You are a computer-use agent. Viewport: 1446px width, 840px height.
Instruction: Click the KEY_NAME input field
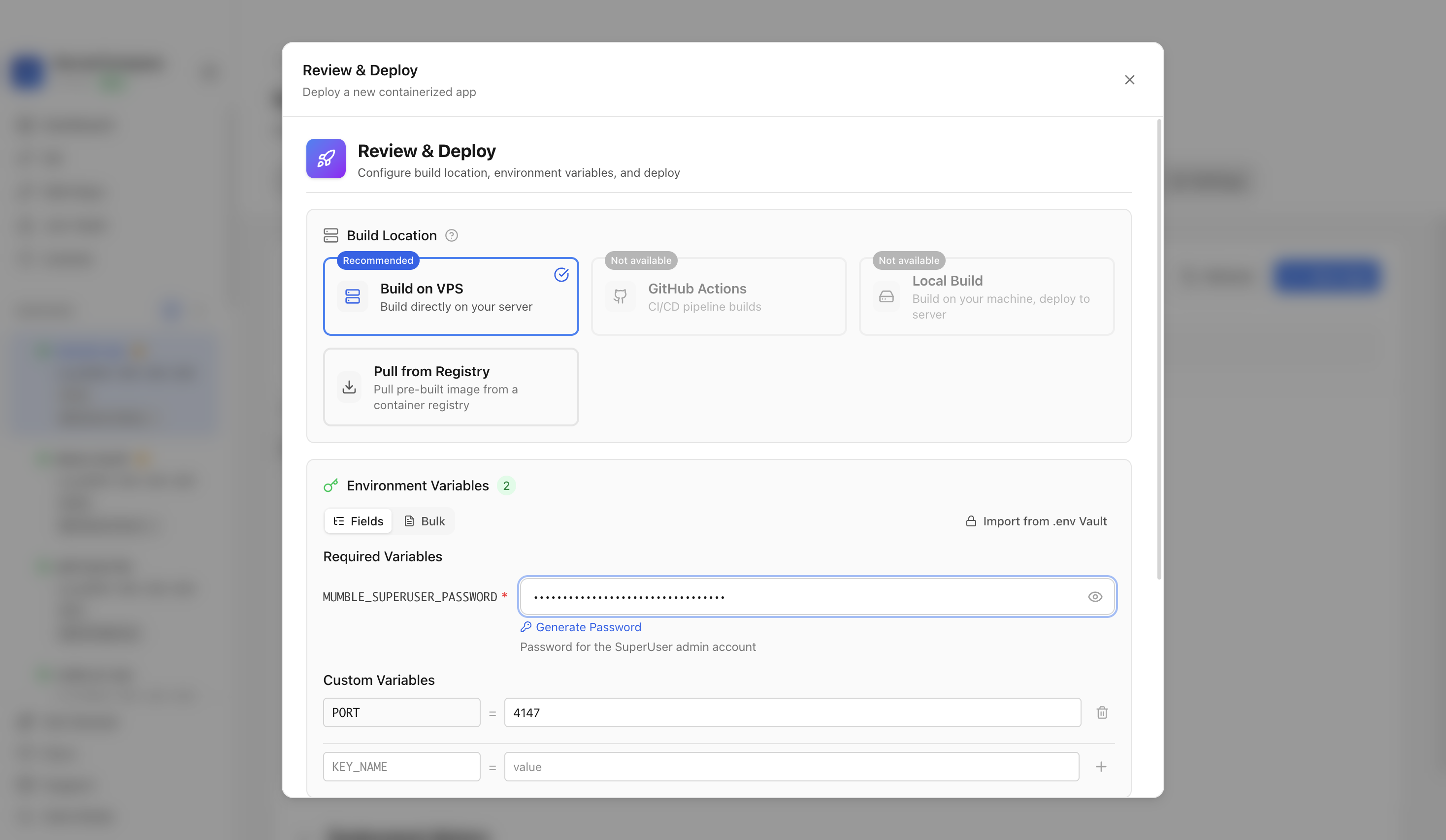[402, 767]
